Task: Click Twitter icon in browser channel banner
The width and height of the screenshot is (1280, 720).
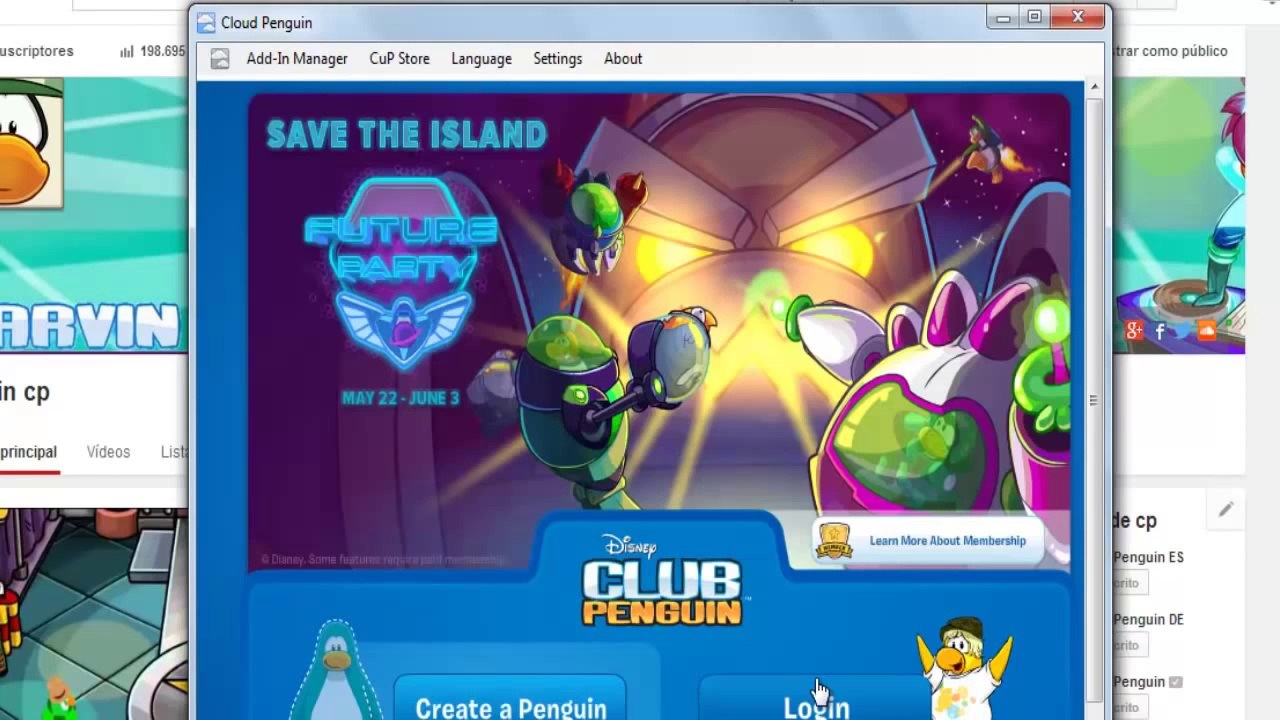Action: [1183, 331]
